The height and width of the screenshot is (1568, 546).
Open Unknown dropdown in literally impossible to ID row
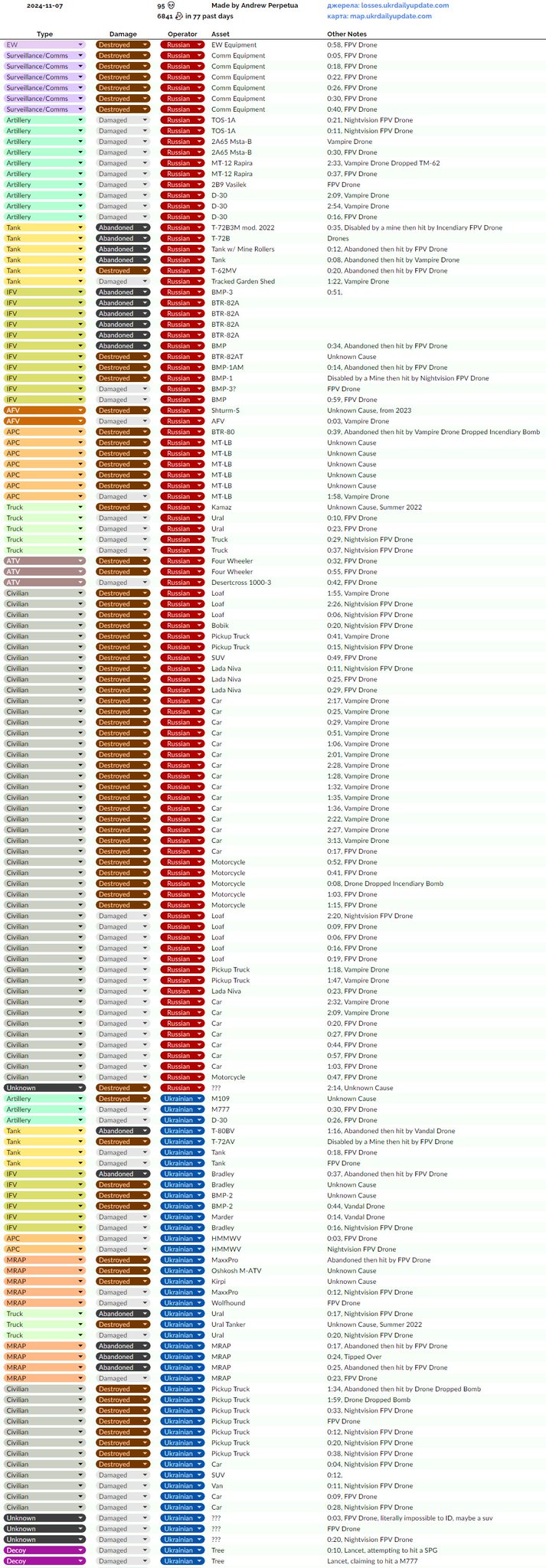[x=44, y=1518]
